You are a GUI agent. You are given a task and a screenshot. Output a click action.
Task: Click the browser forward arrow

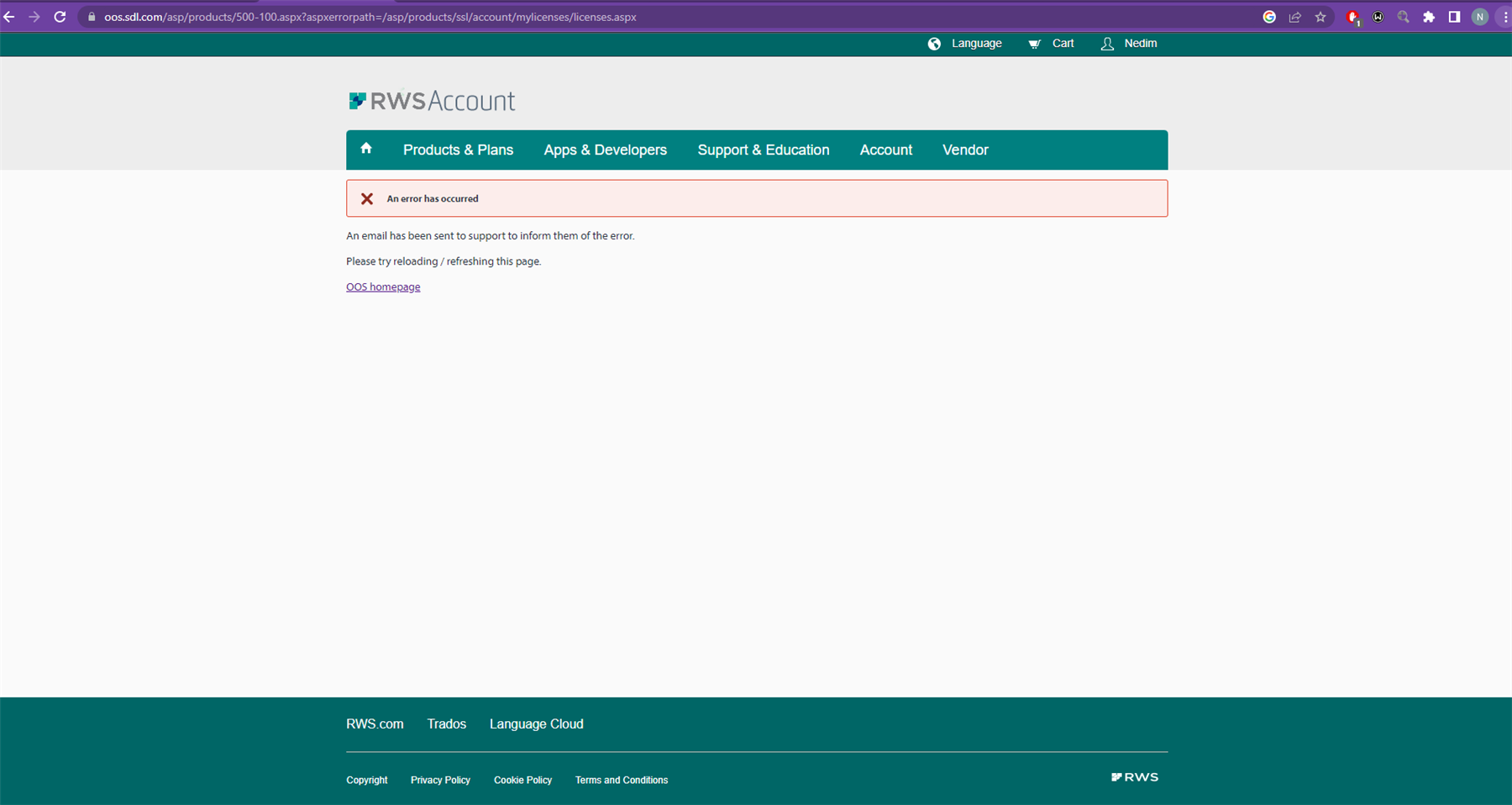[x=34, y=17]
